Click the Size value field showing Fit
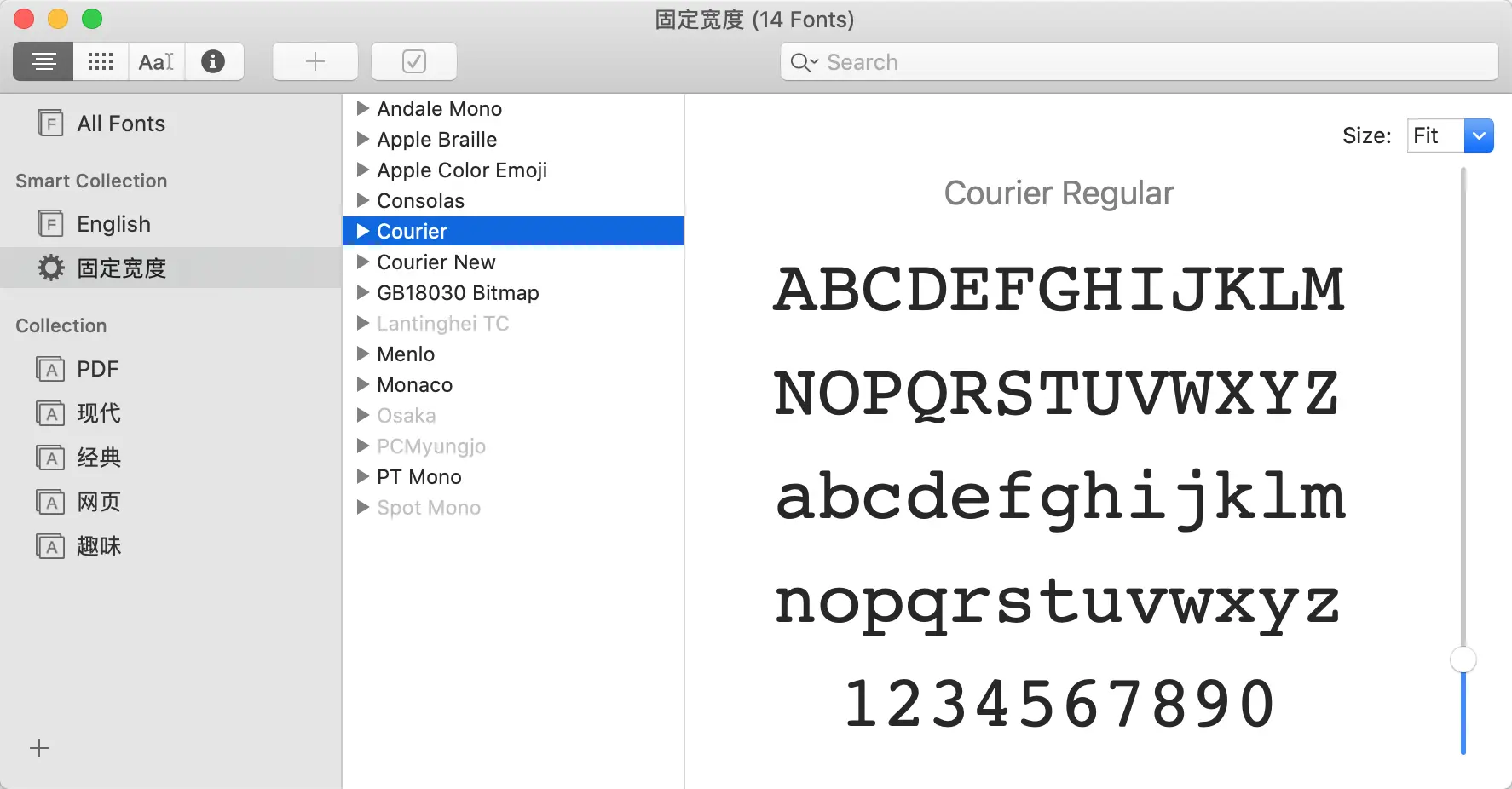Image resolution: width=1512 pixels, height=789 pixels. [x=1436, y=135]
